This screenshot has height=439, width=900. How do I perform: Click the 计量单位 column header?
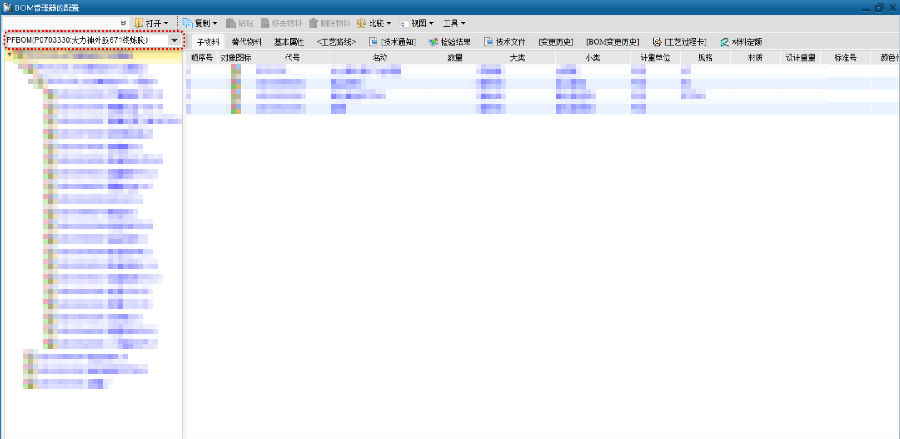tap(655, 57)
